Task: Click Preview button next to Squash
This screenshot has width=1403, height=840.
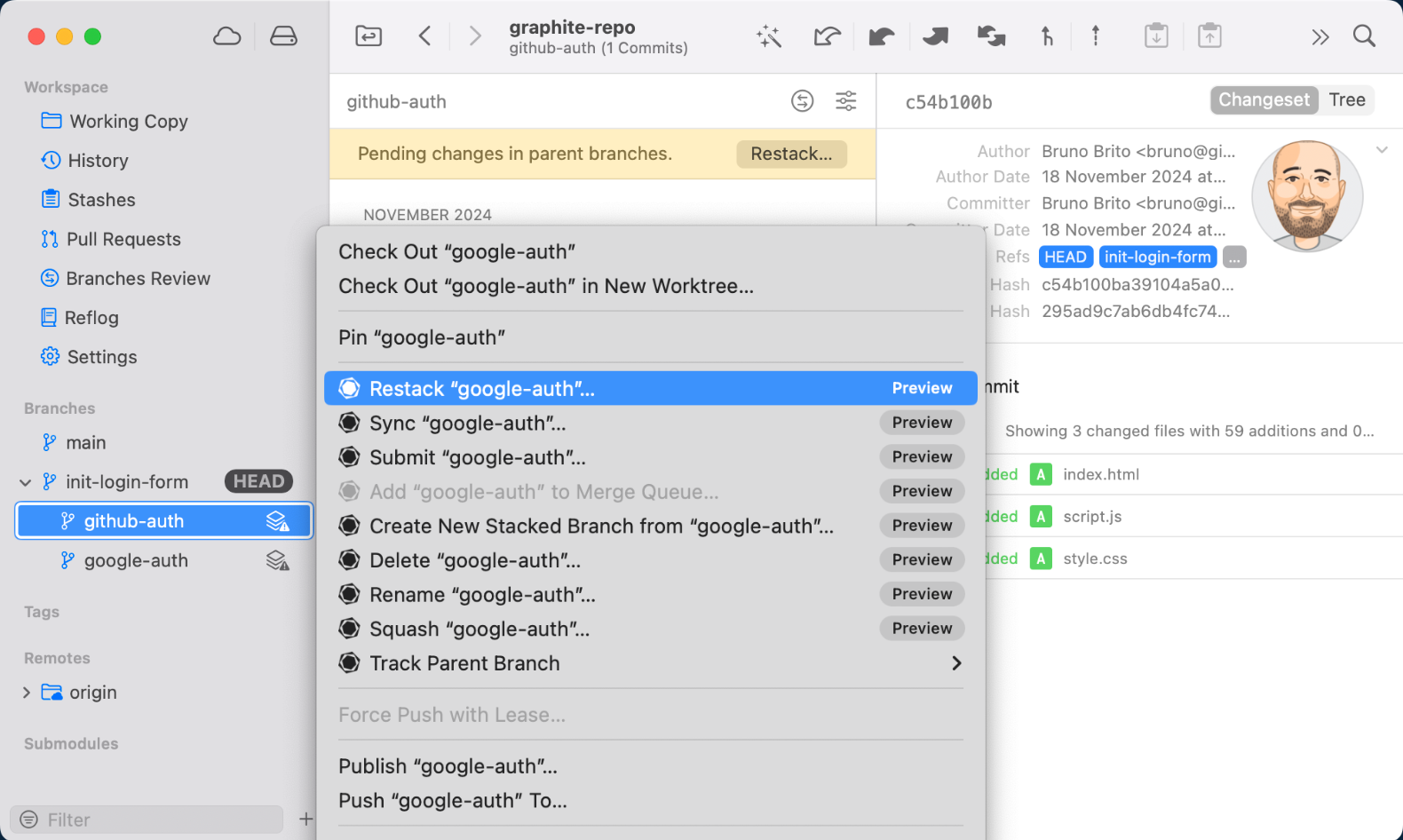Action: click(x=922, y=629)
